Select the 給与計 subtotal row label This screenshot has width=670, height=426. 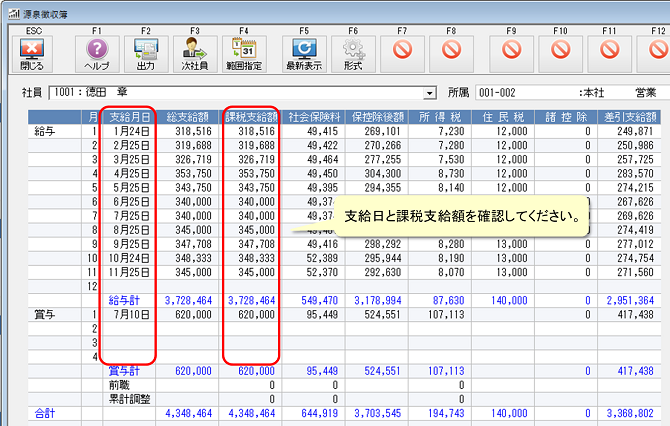point(127,299)
